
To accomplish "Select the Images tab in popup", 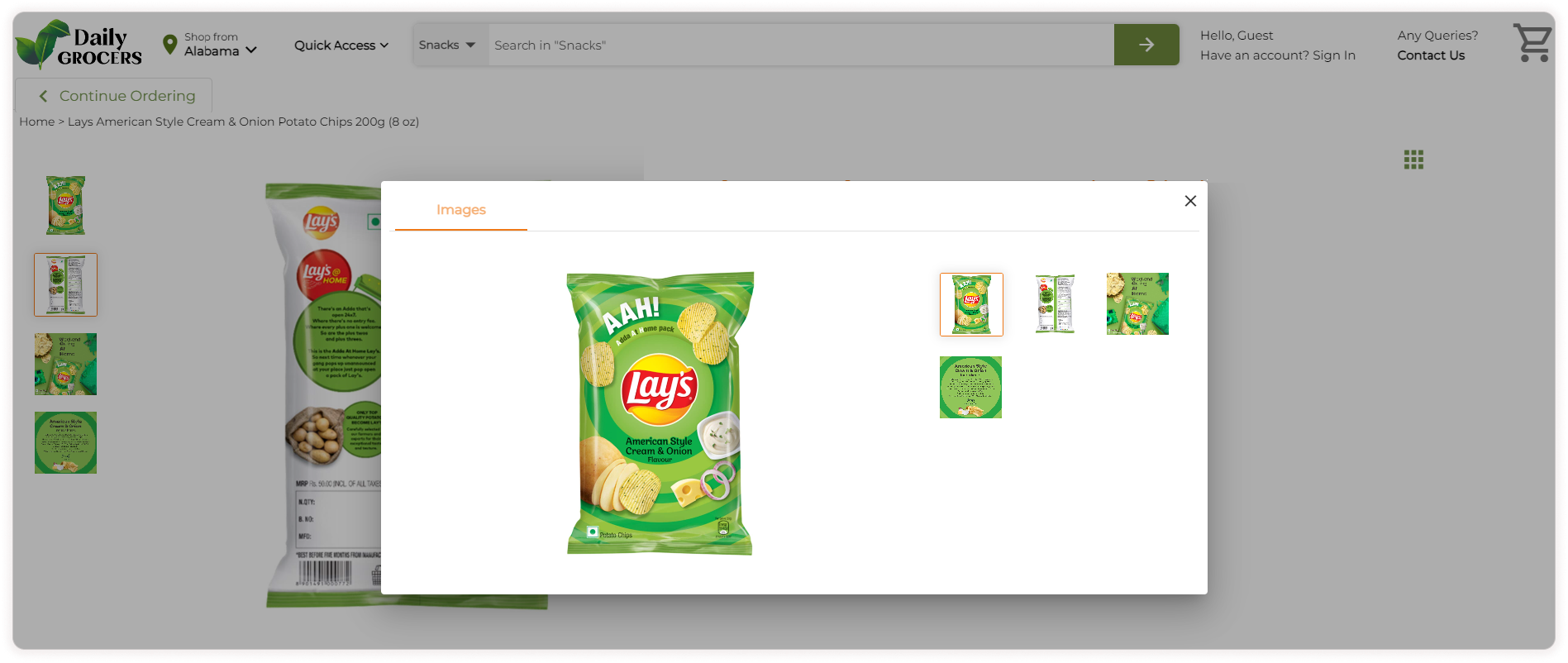I will click(461, 210).
